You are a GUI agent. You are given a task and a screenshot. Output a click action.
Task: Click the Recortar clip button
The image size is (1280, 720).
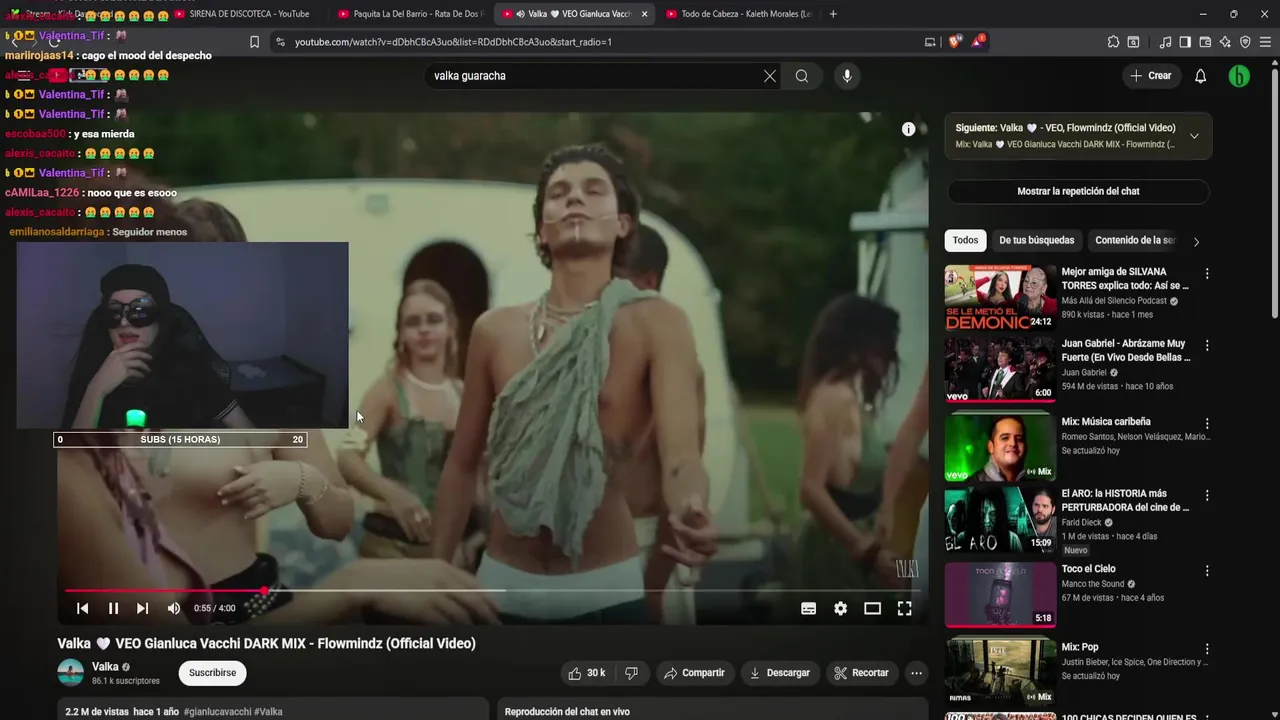pos(861,673)
